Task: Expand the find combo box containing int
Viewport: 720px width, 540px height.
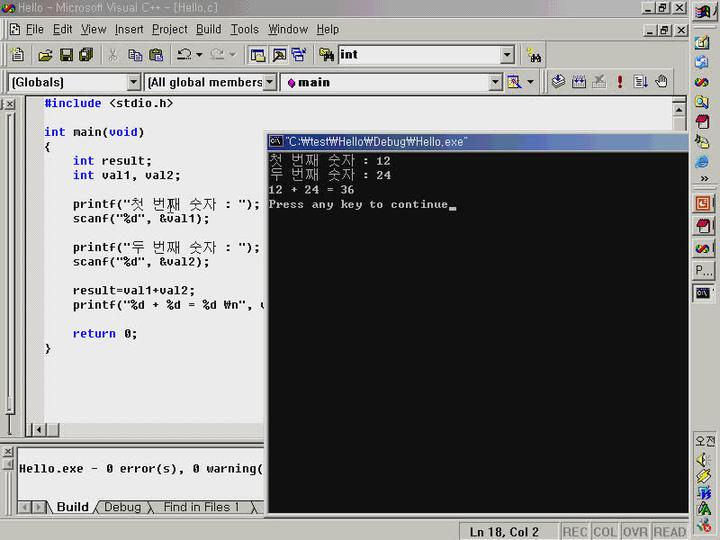Action: 507,55
